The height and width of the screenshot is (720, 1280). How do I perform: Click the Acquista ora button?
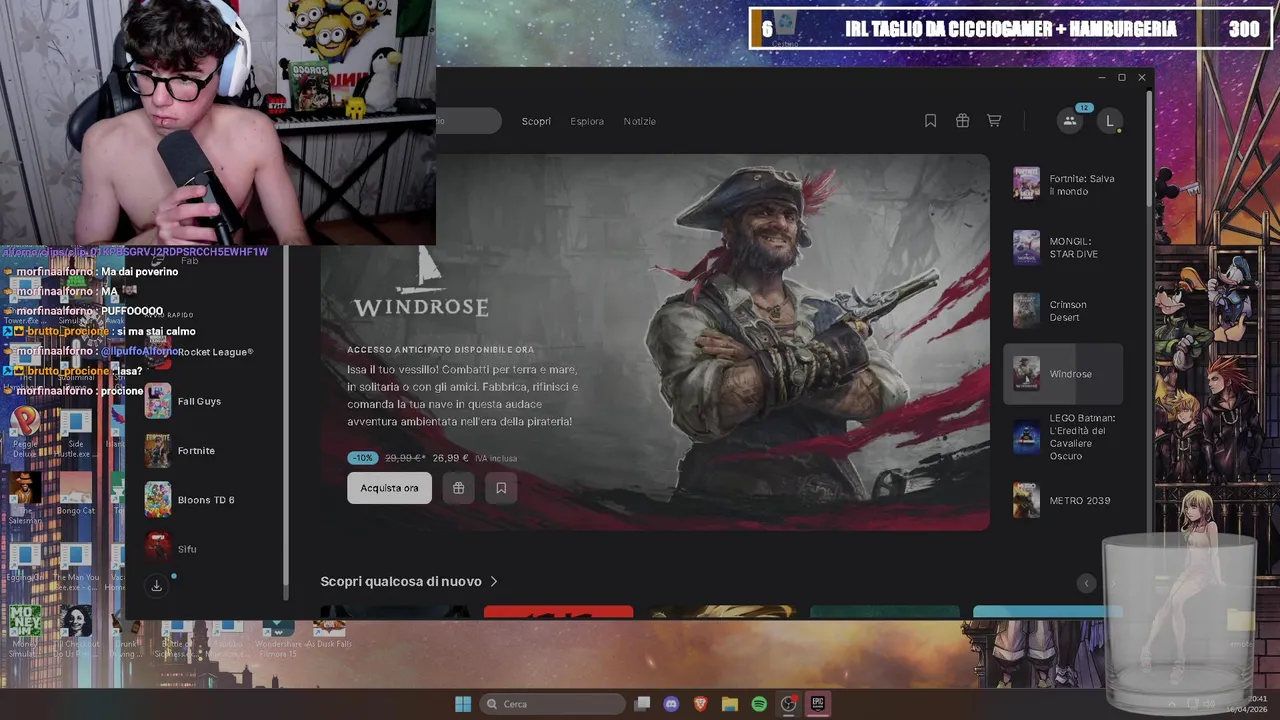390,488
